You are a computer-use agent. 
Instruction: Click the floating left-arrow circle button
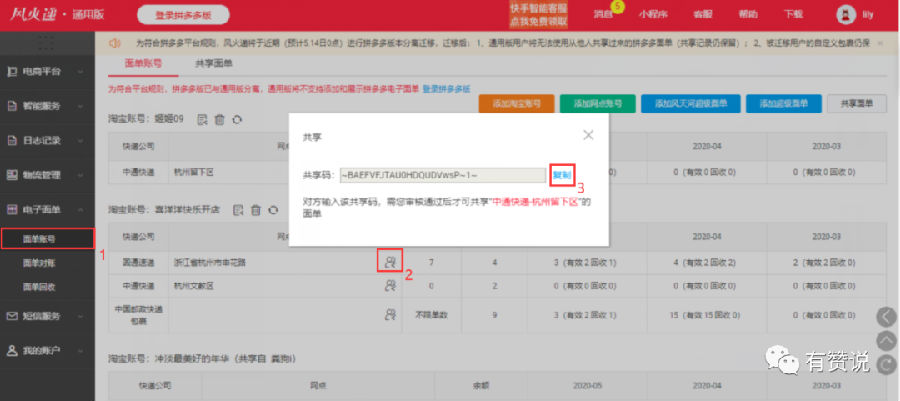[887, 316]
